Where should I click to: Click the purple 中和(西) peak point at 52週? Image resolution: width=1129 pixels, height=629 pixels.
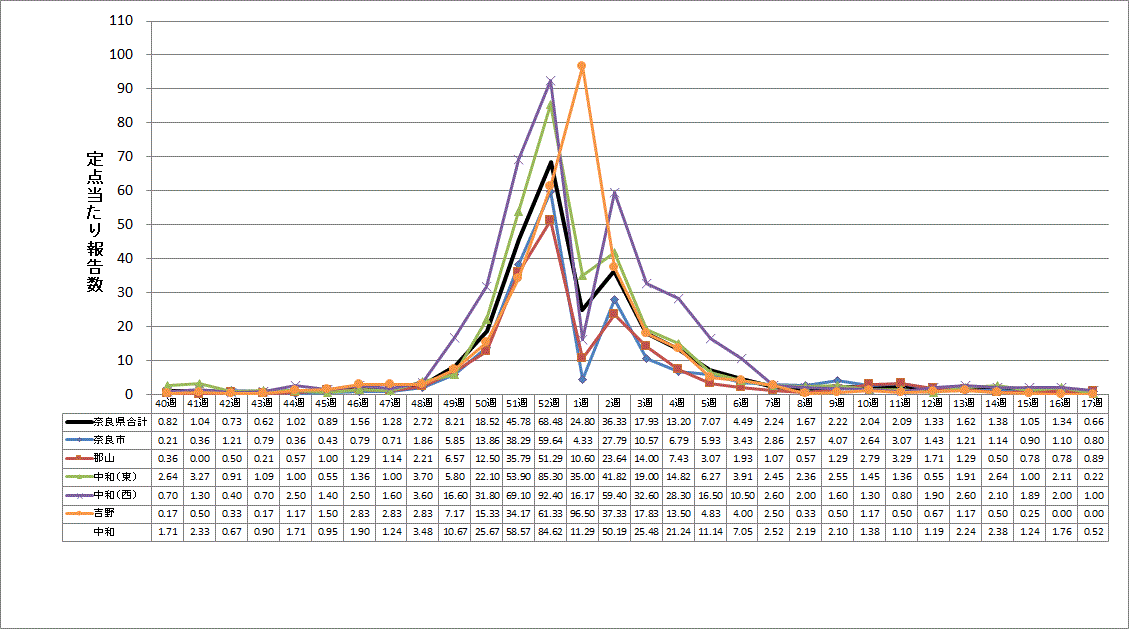tap(550, 80)
